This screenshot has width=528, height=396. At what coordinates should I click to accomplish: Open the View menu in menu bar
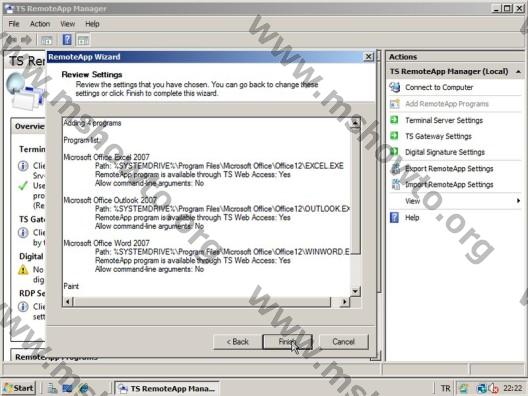point(67,24)
